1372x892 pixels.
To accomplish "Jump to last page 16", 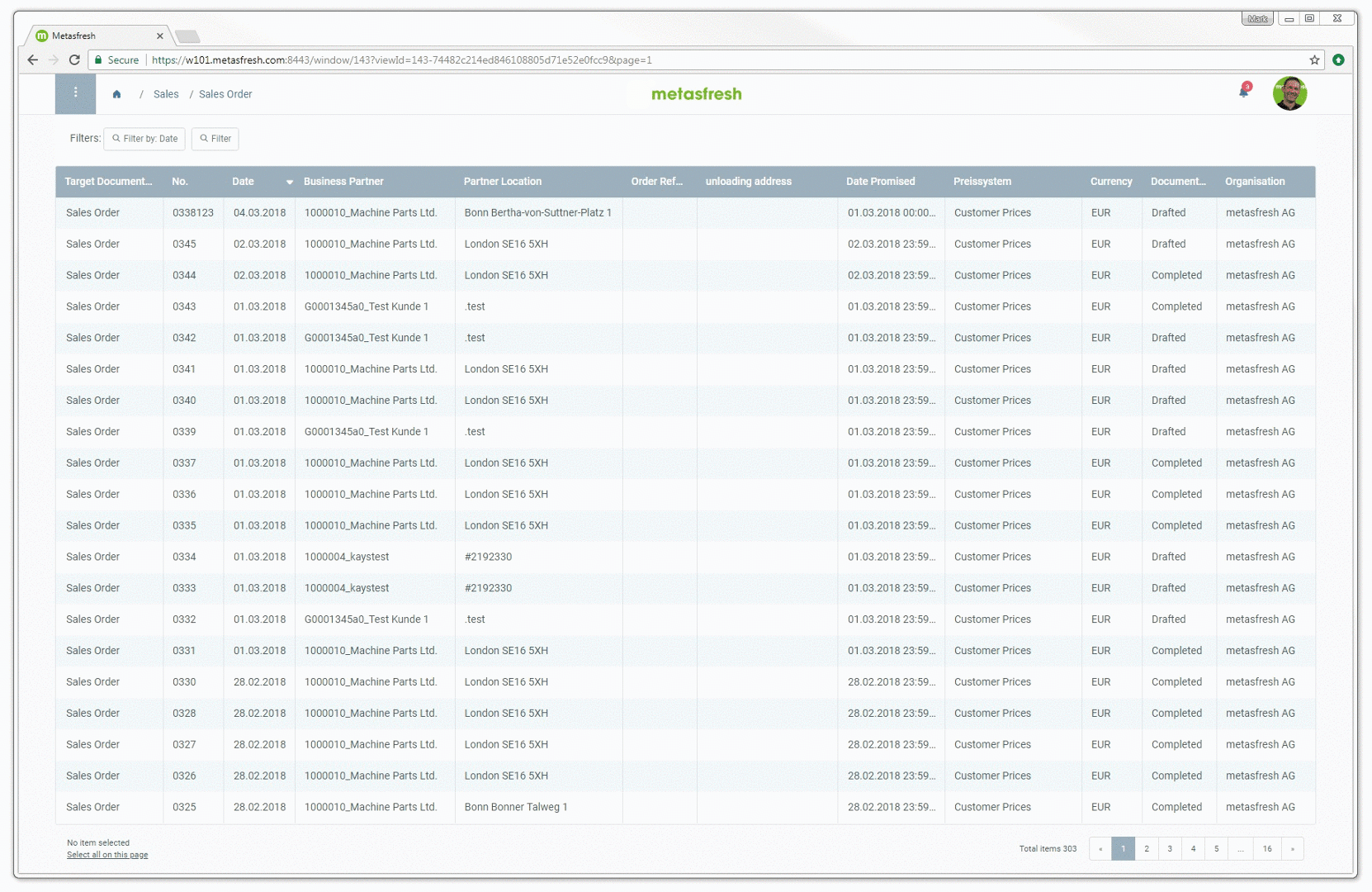I will [1267, 849].
